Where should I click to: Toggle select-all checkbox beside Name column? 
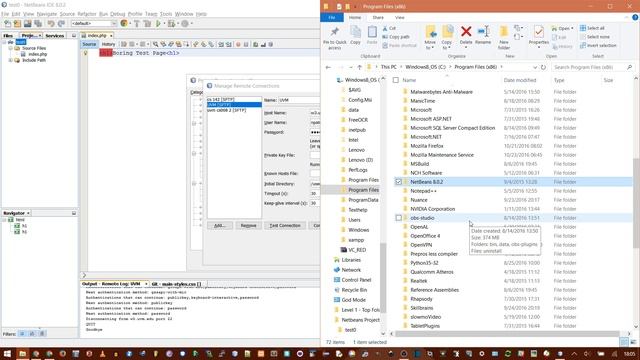[x=396, y=80]
